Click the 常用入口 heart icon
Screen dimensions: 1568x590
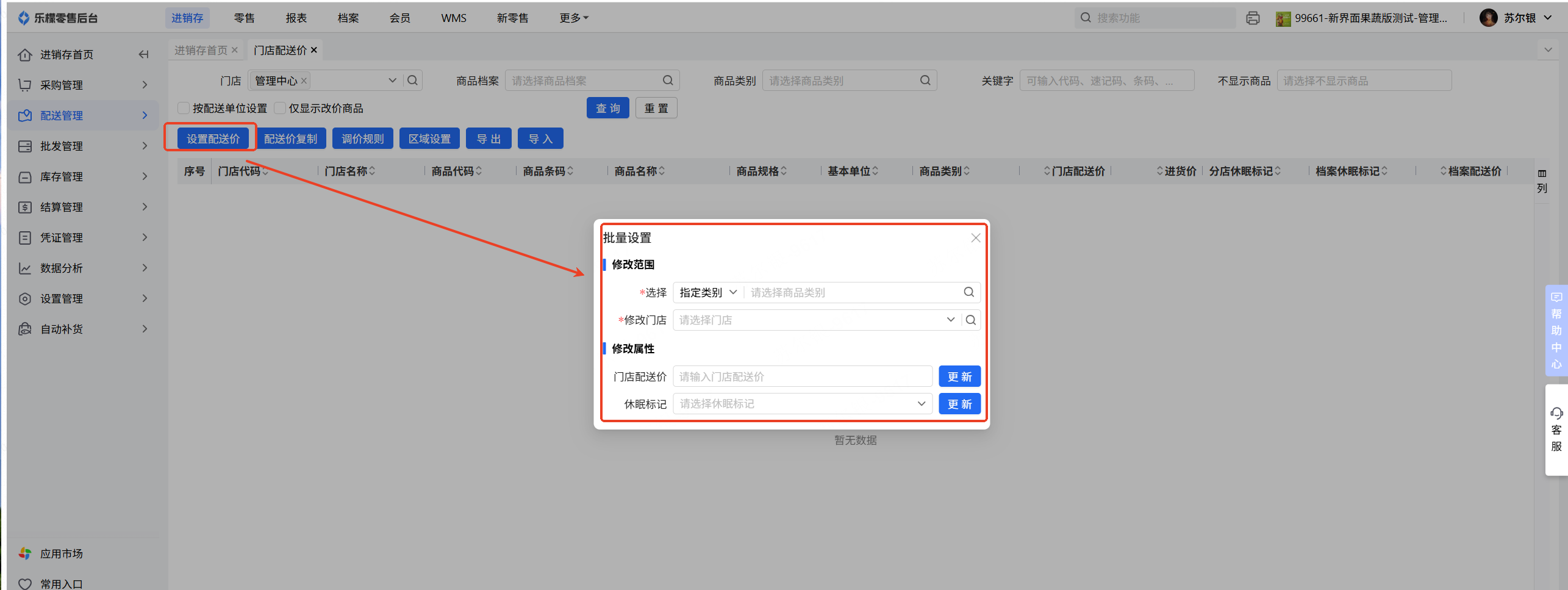pyautogui.click(x=25, y=584)
